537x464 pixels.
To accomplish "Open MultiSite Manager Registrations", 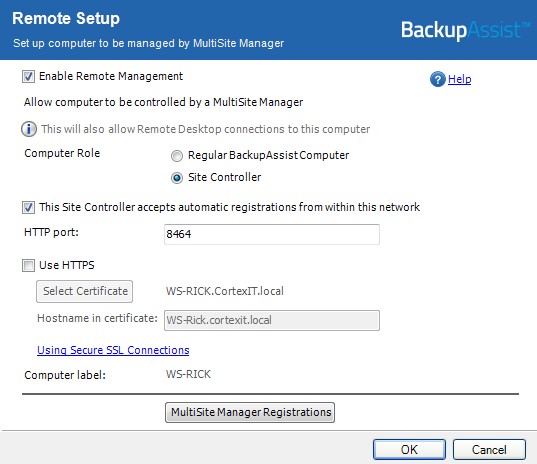I will [250, 412].
